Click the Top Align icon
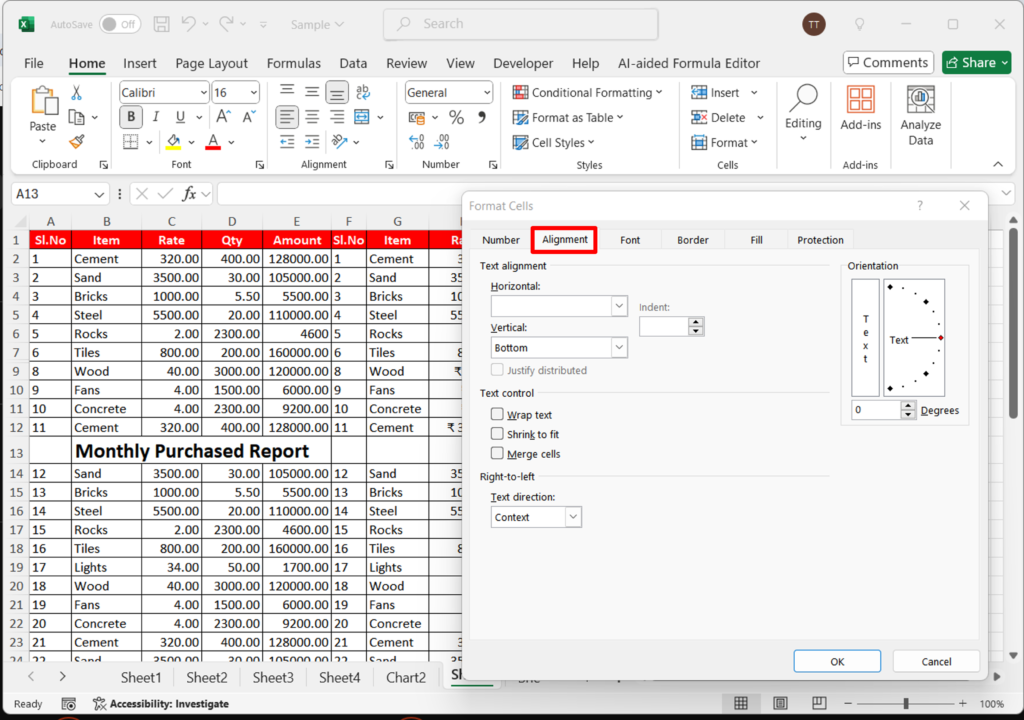The image size is (1024, 720). [x=287, y=92]
